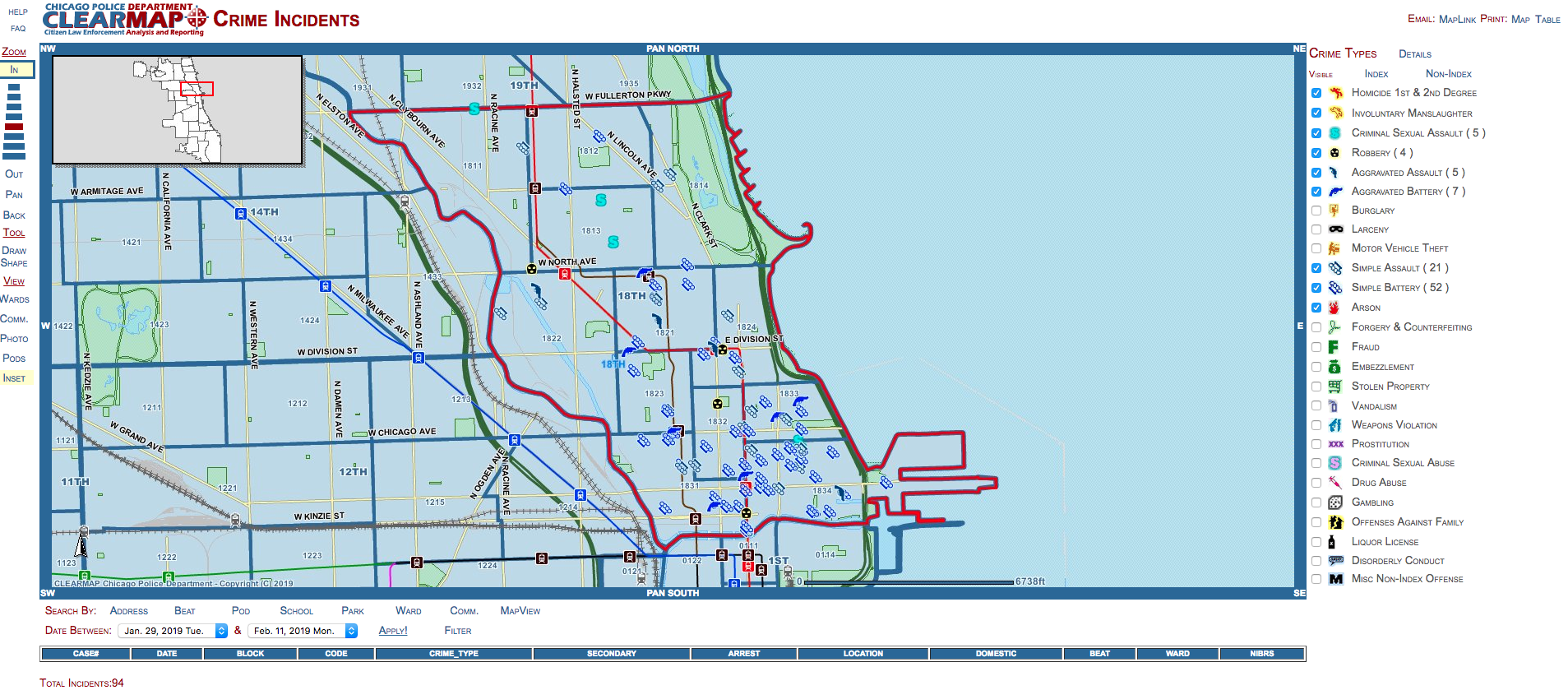Open the start date dropdown

coord(221,631)
